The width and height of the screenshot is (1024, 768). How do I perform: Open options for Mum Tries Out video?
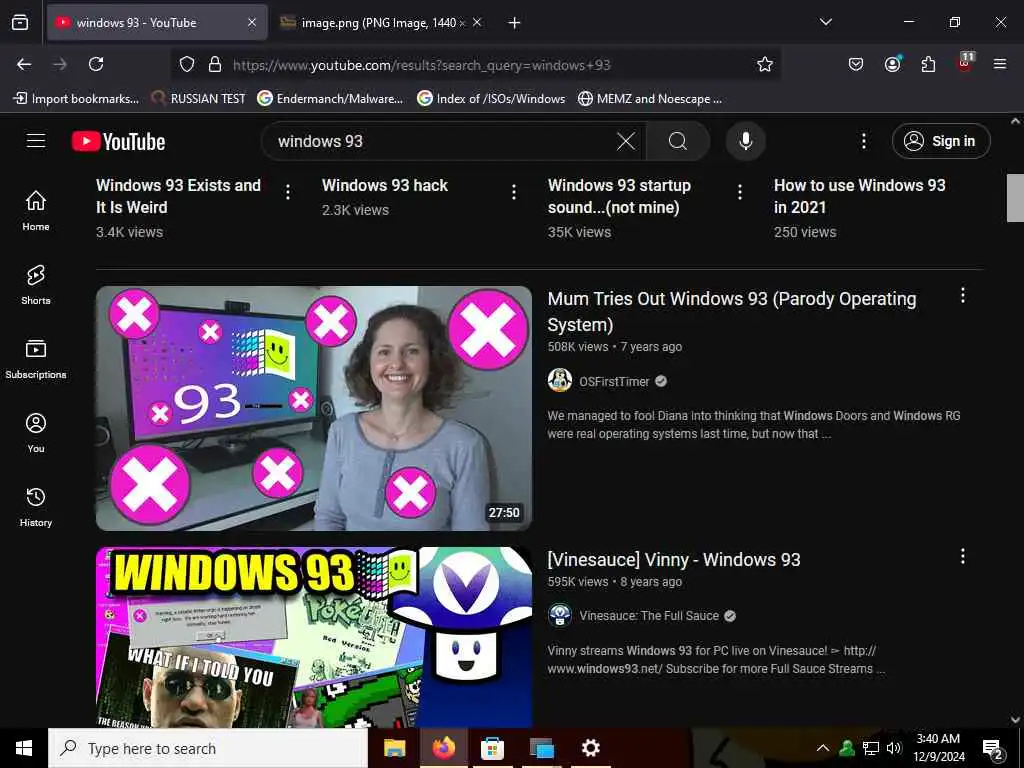pos(963,295)
